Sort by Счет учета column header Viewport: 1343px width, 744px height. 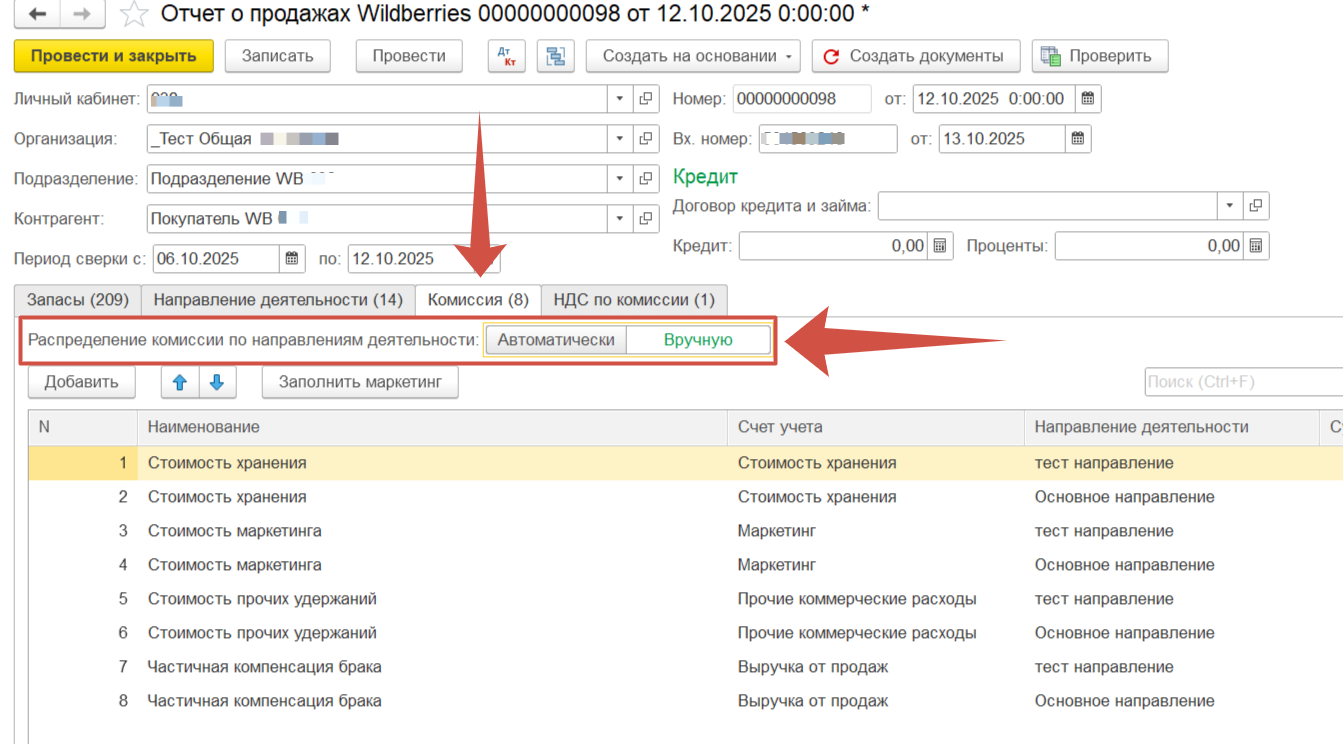876,427
